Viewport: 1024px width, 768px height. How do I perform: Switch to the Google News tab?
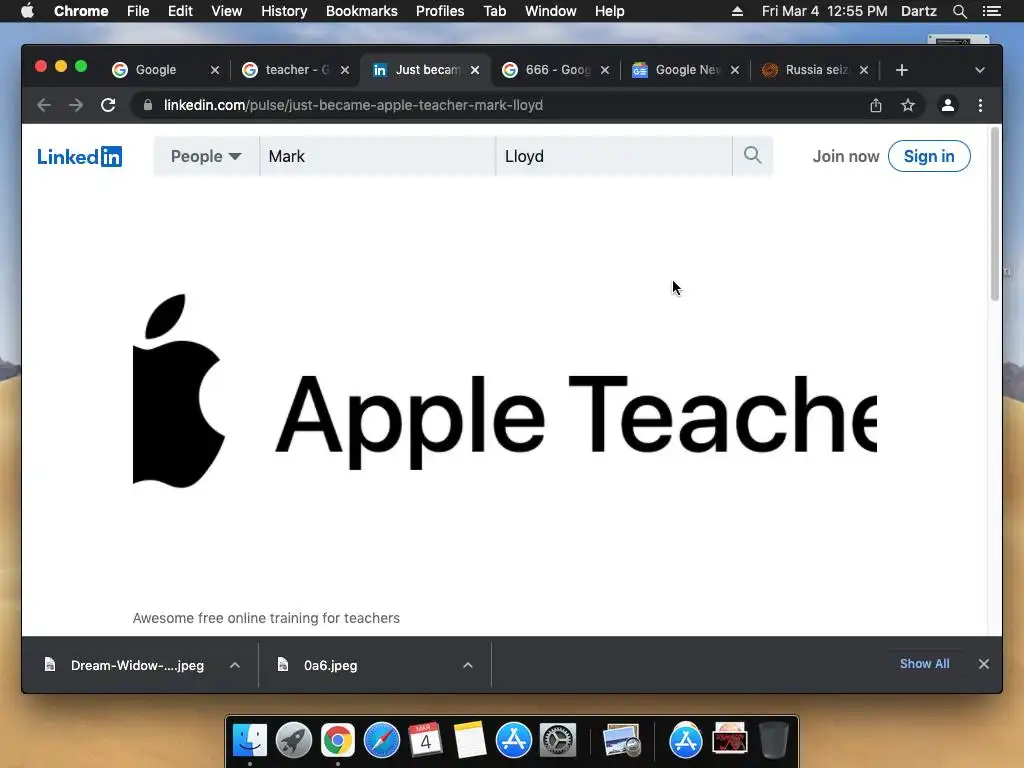tap(685, 70)
